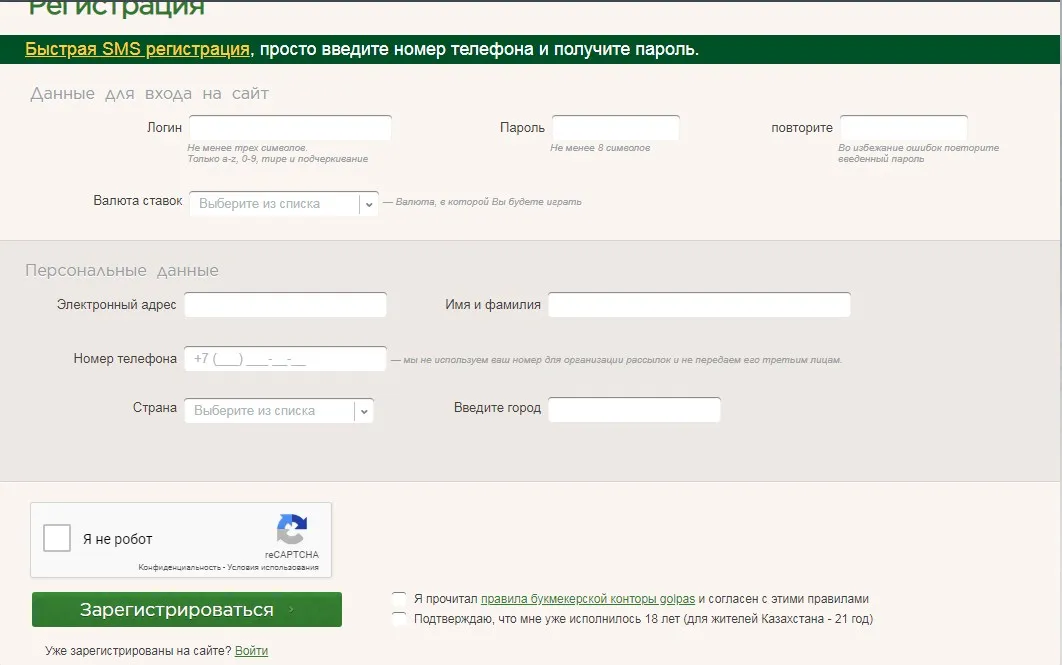The width and height of the screenshot is (1062, 665).
Task: Click the "Я не робот" label text
Action: (118, 539)
